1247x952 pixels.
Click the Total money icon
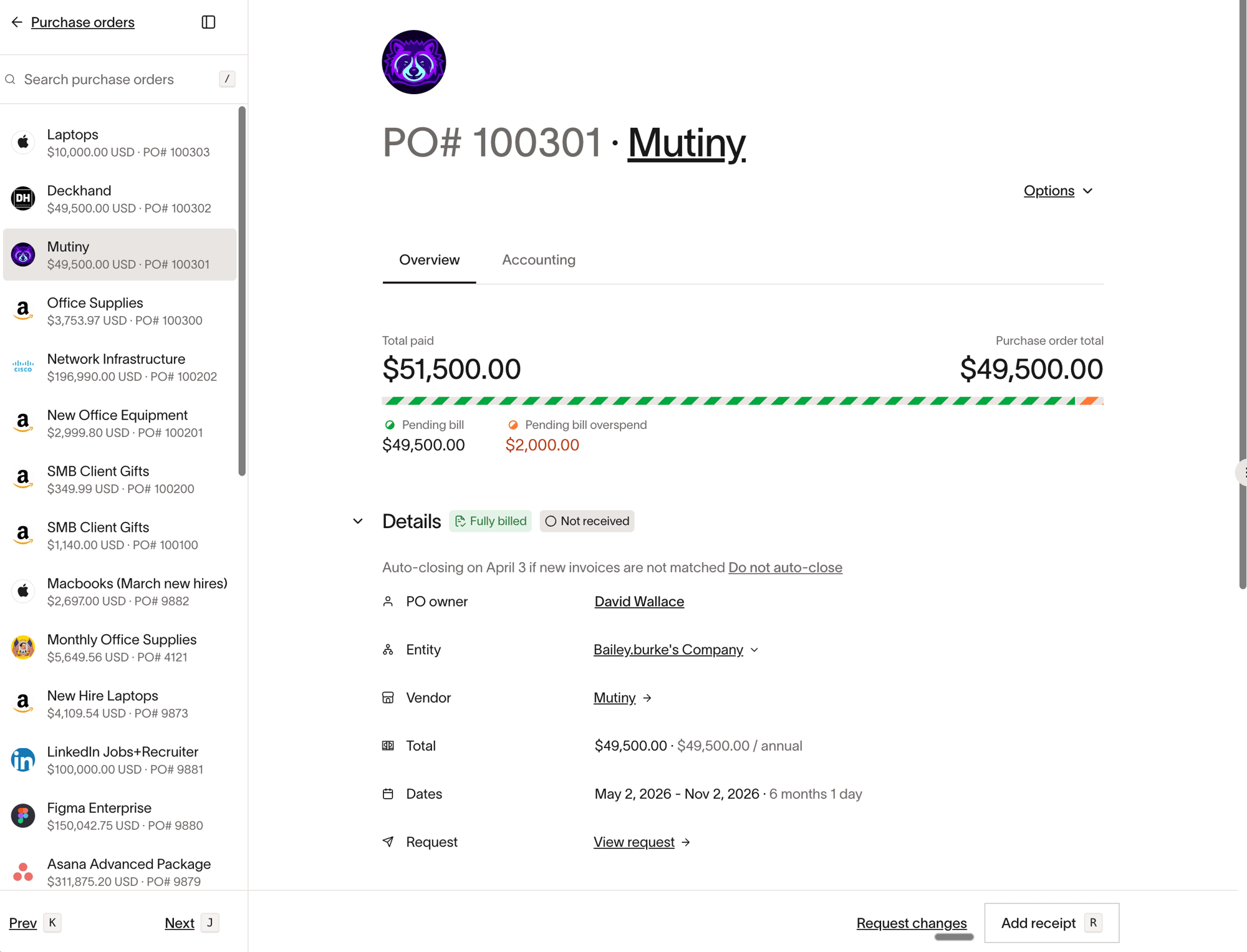388,746
